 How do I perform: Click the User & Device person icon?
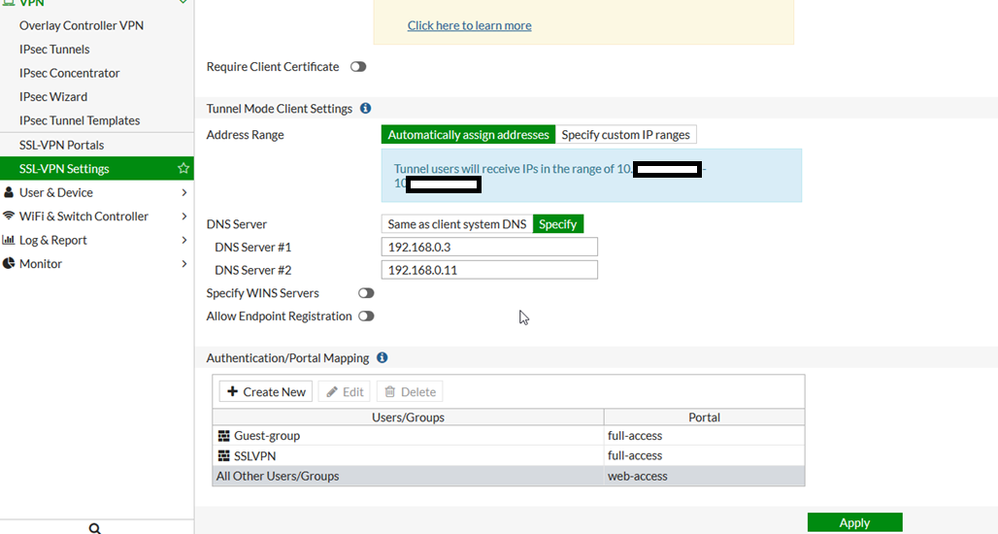[8, 192]
